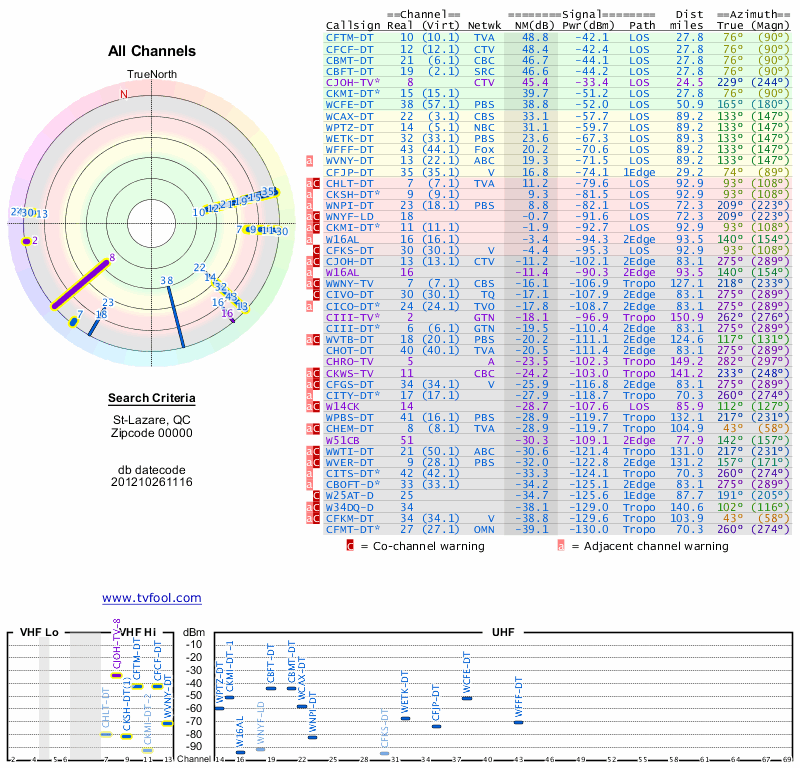Click co-channel warning icon on CHLT-DT row
Screen dimensions: 800x768
[x=316, y=183]
